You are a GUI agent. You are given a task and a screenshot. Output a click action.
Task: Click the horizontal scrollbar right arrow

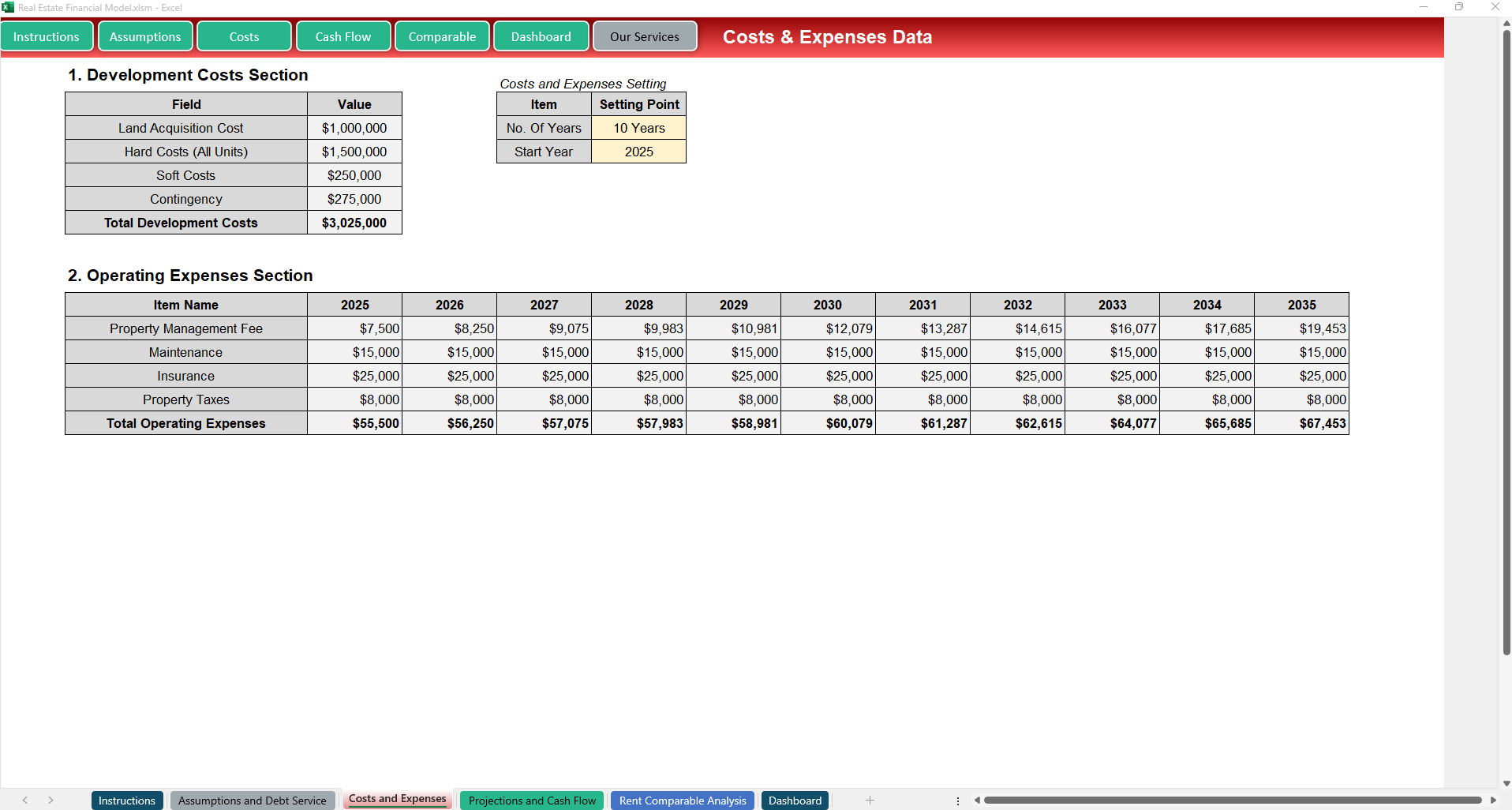click(x=1493, y=801)
